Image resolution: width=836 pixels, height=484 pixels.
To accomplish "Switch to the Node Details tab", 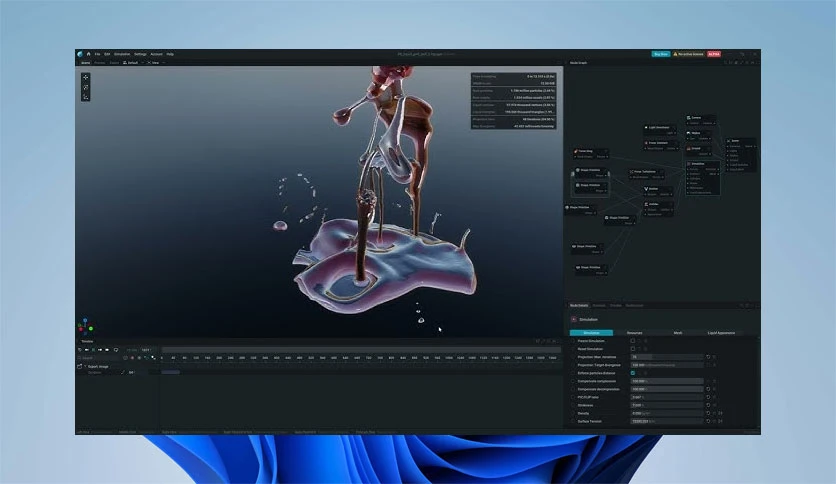I will click(579, 305).
